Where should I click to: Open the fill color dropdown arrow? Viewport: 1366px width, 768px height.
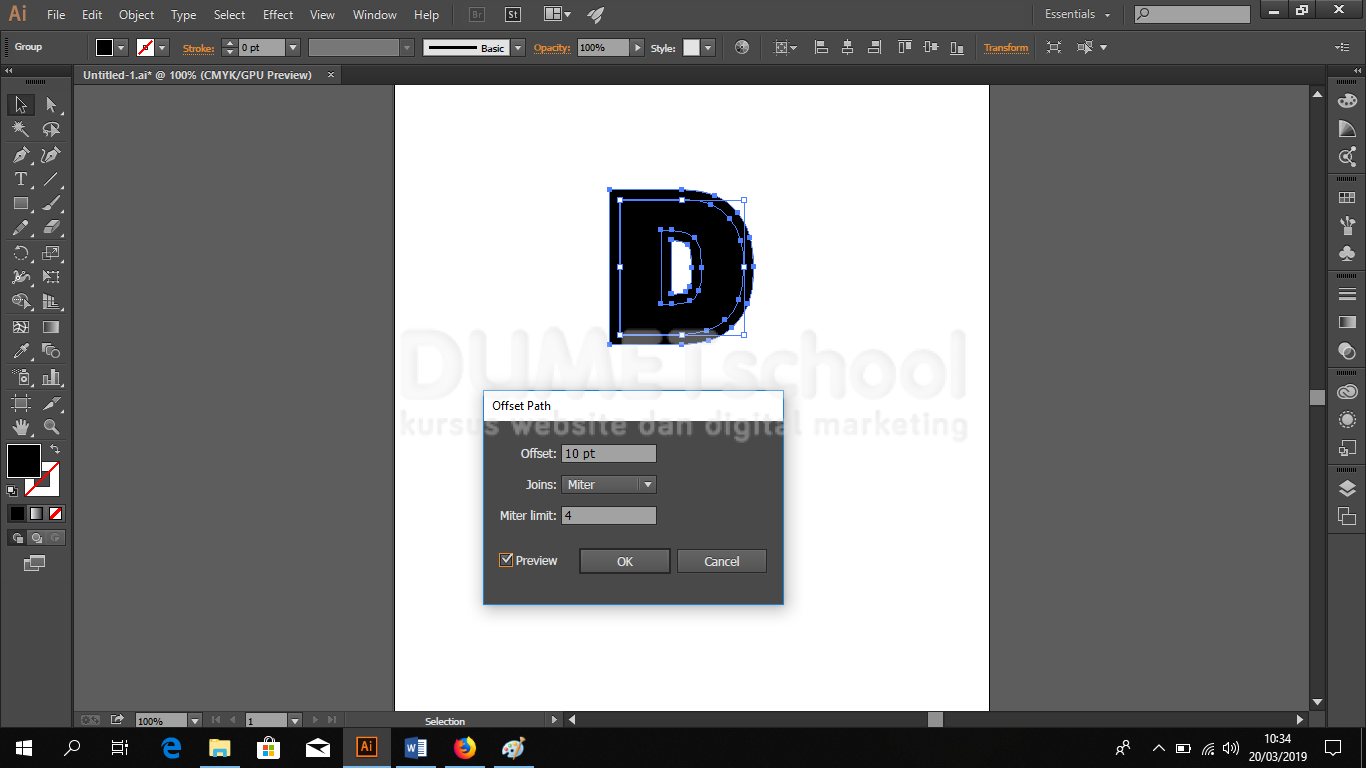click(122, 48)
